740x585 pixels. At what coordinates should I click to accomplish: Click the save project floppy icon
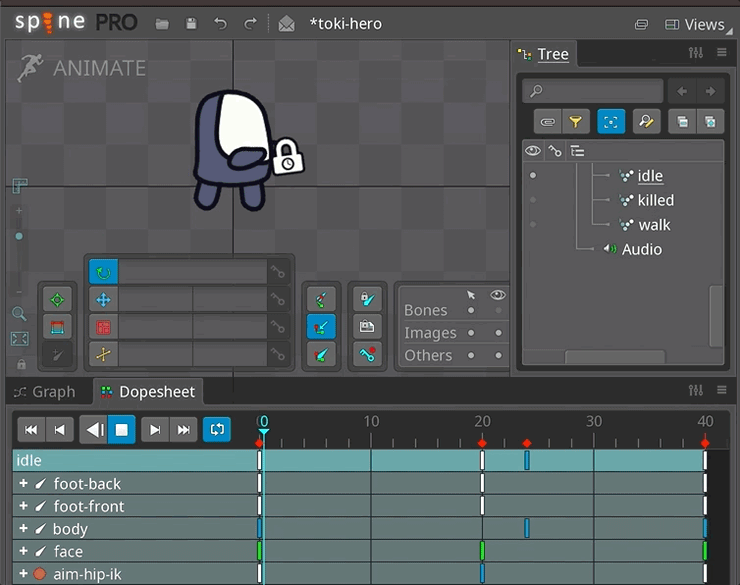(x=191, y=24)
